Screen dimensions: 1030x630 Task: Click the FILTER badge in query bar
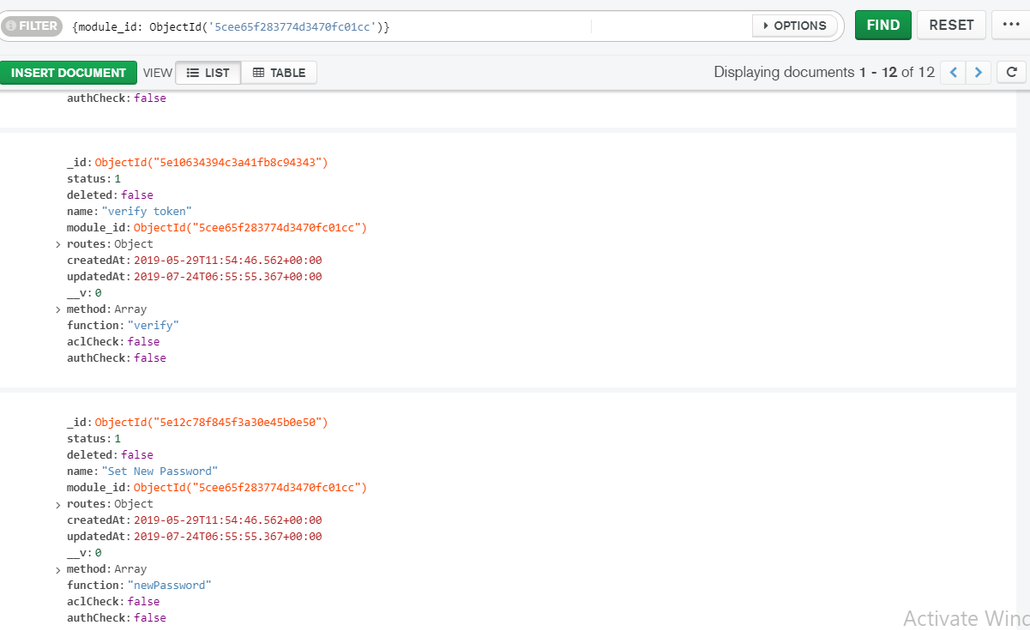32,26
